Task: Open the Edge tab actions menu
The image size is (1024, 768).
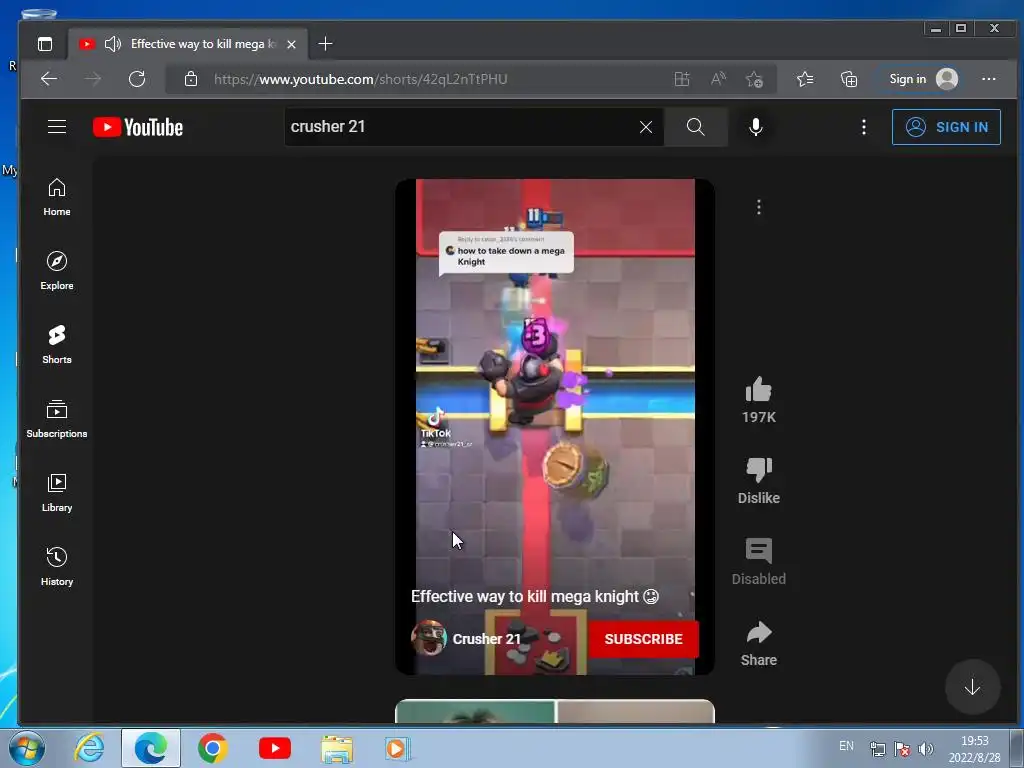Action: [45, 44]
